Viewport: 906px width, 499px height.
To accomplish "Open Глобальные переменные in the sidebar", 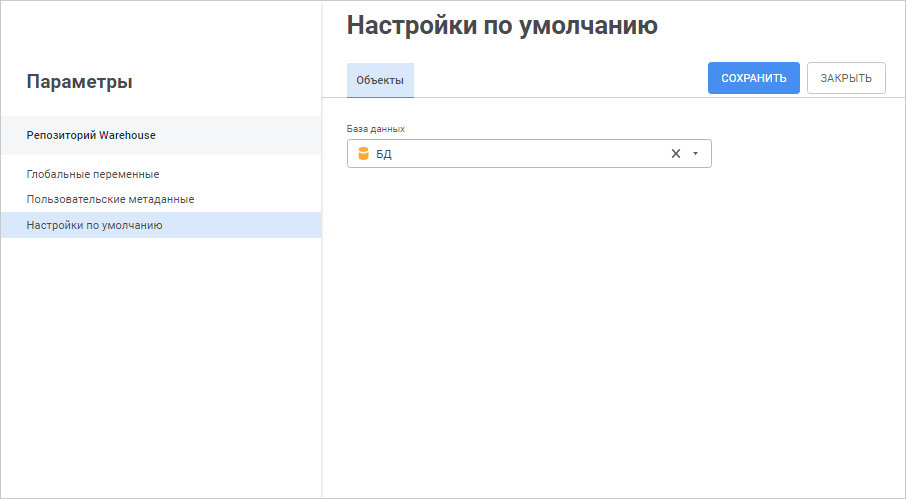I will pos(93,174).
